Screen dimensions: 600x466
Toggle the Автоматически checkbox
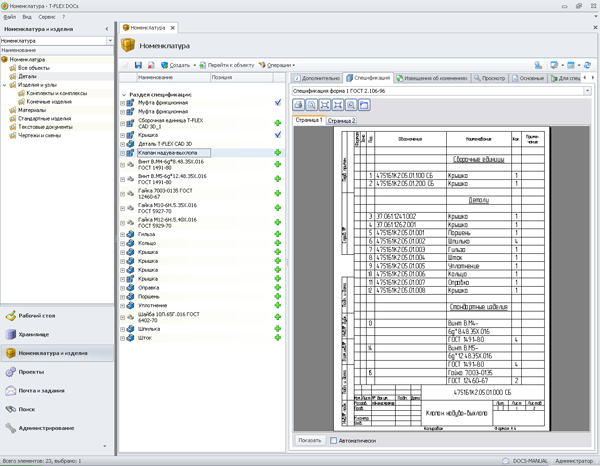[x=333, y=441]
